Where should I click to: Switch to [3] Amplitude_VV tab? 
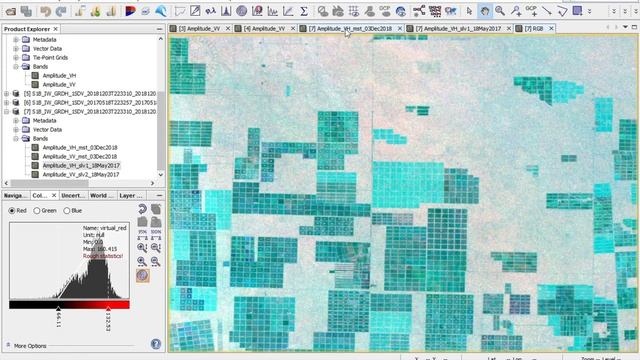pyautogui.click(x=199, y=29)
